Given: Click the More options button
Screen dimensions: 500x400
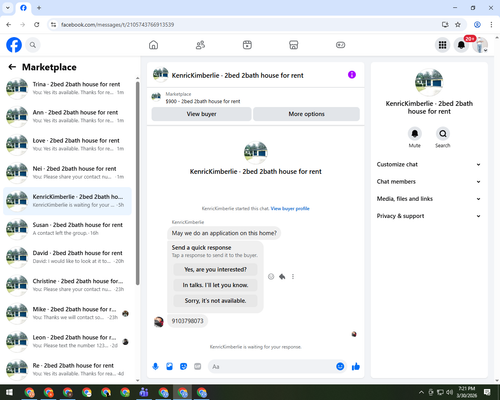Looking at the screenshot, I should pyautogui.click(x=306, y=114).
